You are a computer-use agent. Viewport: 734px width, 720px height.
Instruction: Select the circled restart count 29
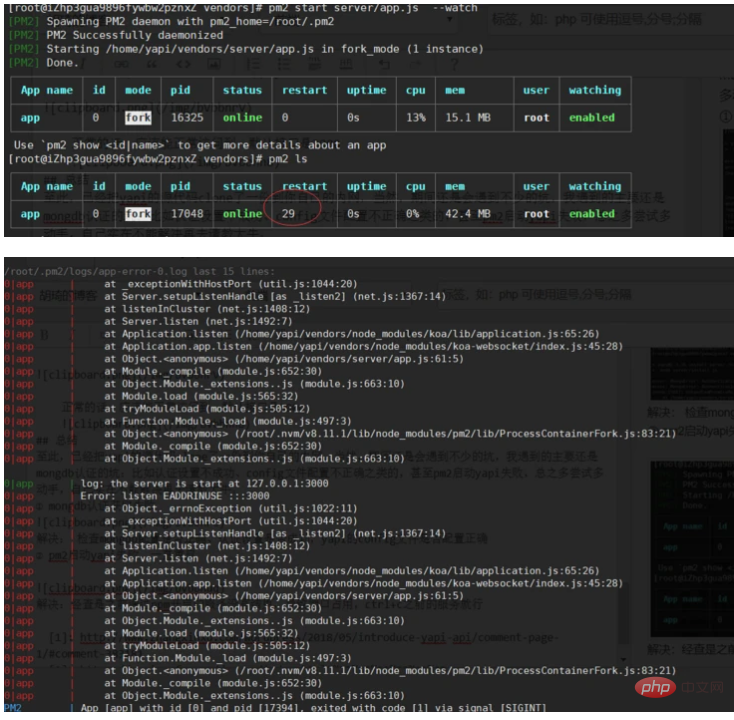click(288, 214)
